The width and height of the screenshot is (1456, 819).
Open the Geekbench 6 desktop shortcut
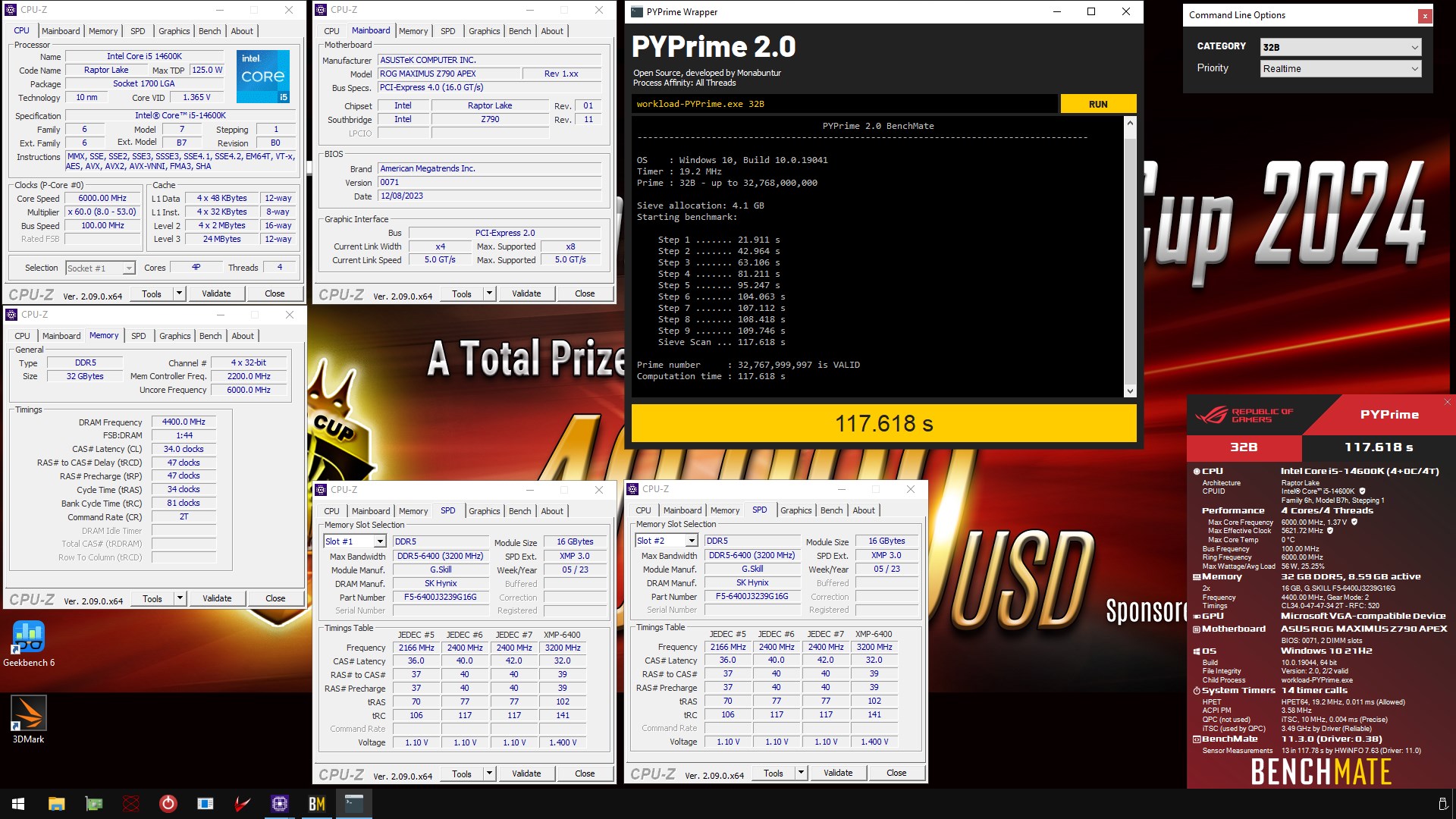(x=29, y=645)
